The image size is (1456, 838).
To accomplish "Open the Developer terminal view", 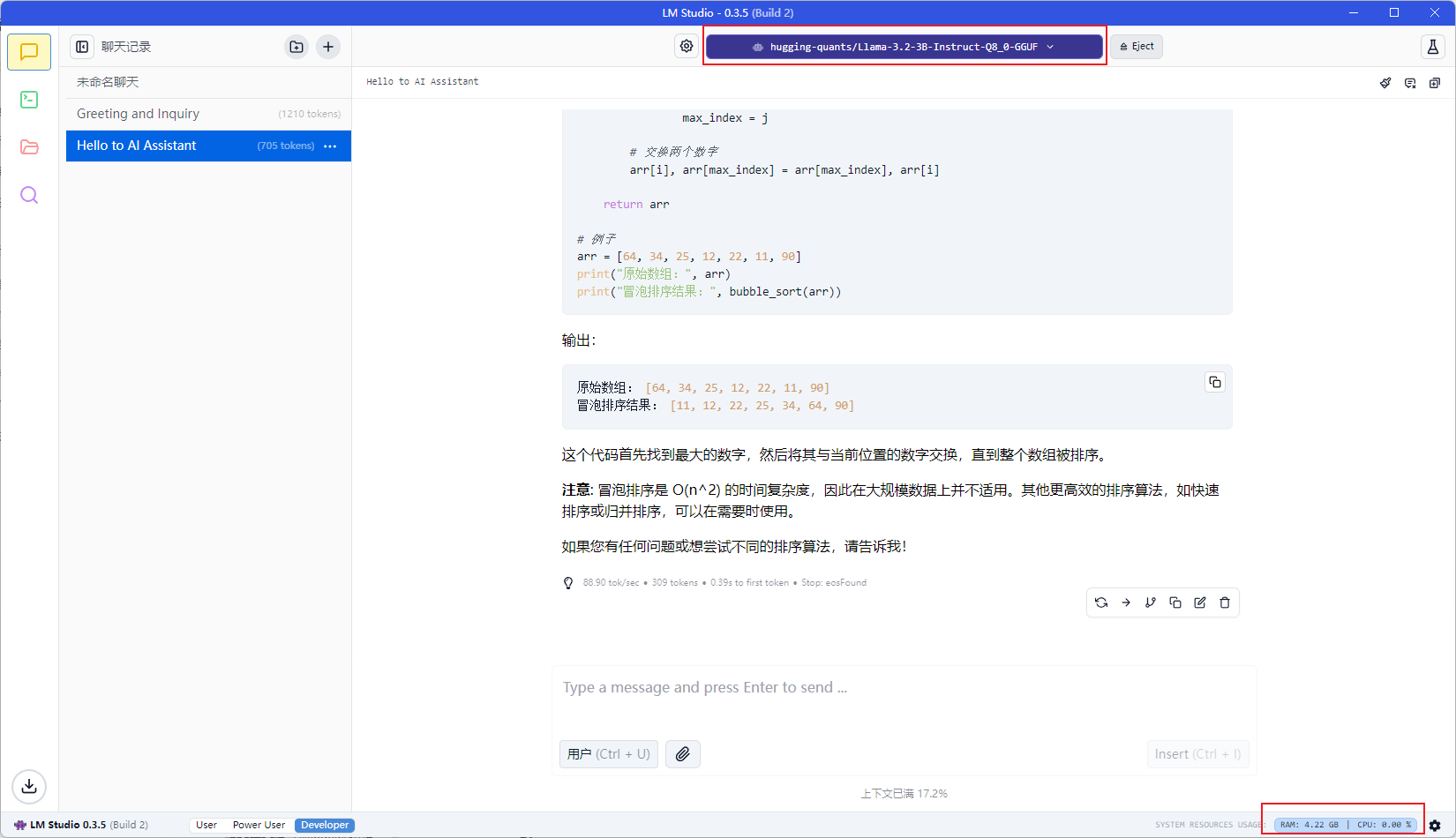I will click(29, 100).
